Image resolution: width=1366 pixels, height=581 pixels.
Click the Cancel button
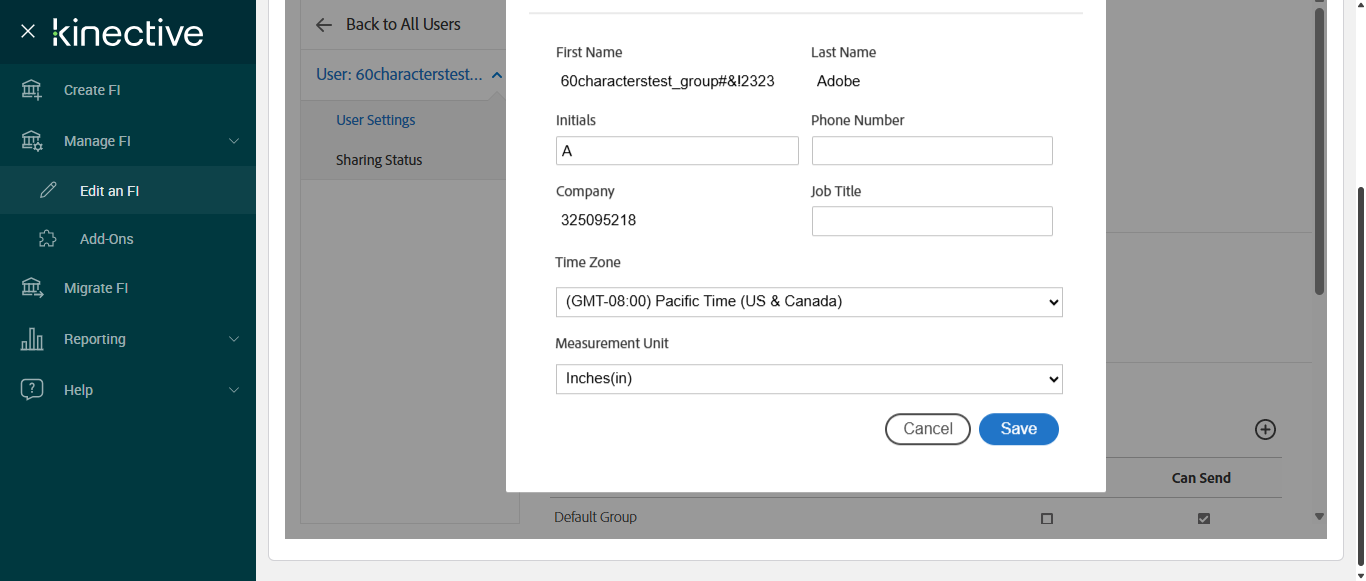pyautogui.click(x=927, y=429)
